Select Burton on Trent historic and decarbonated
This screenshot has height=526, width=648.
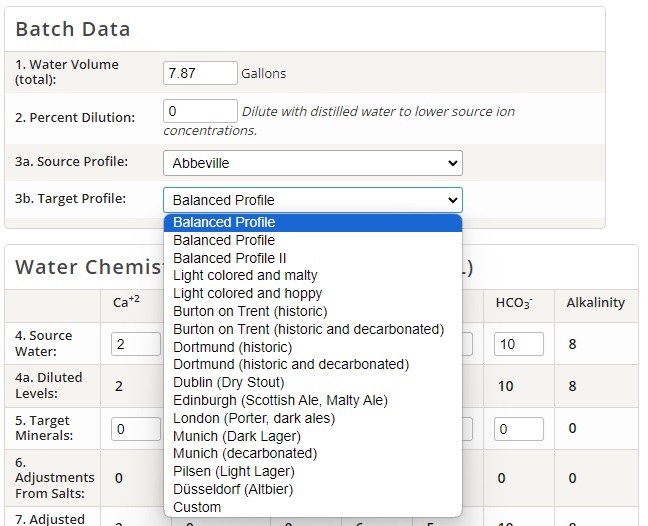[x=308, y=329]
